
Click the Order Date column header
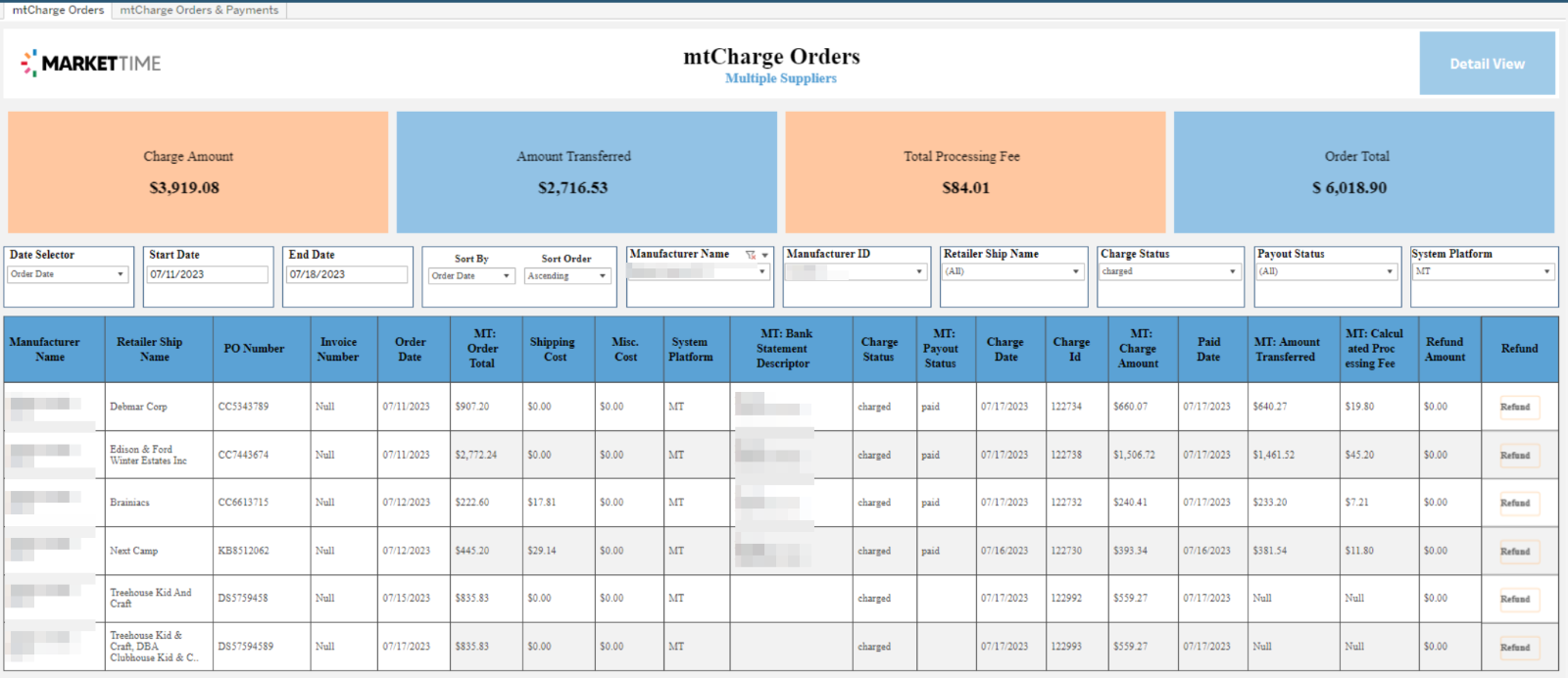pos(414,349)
